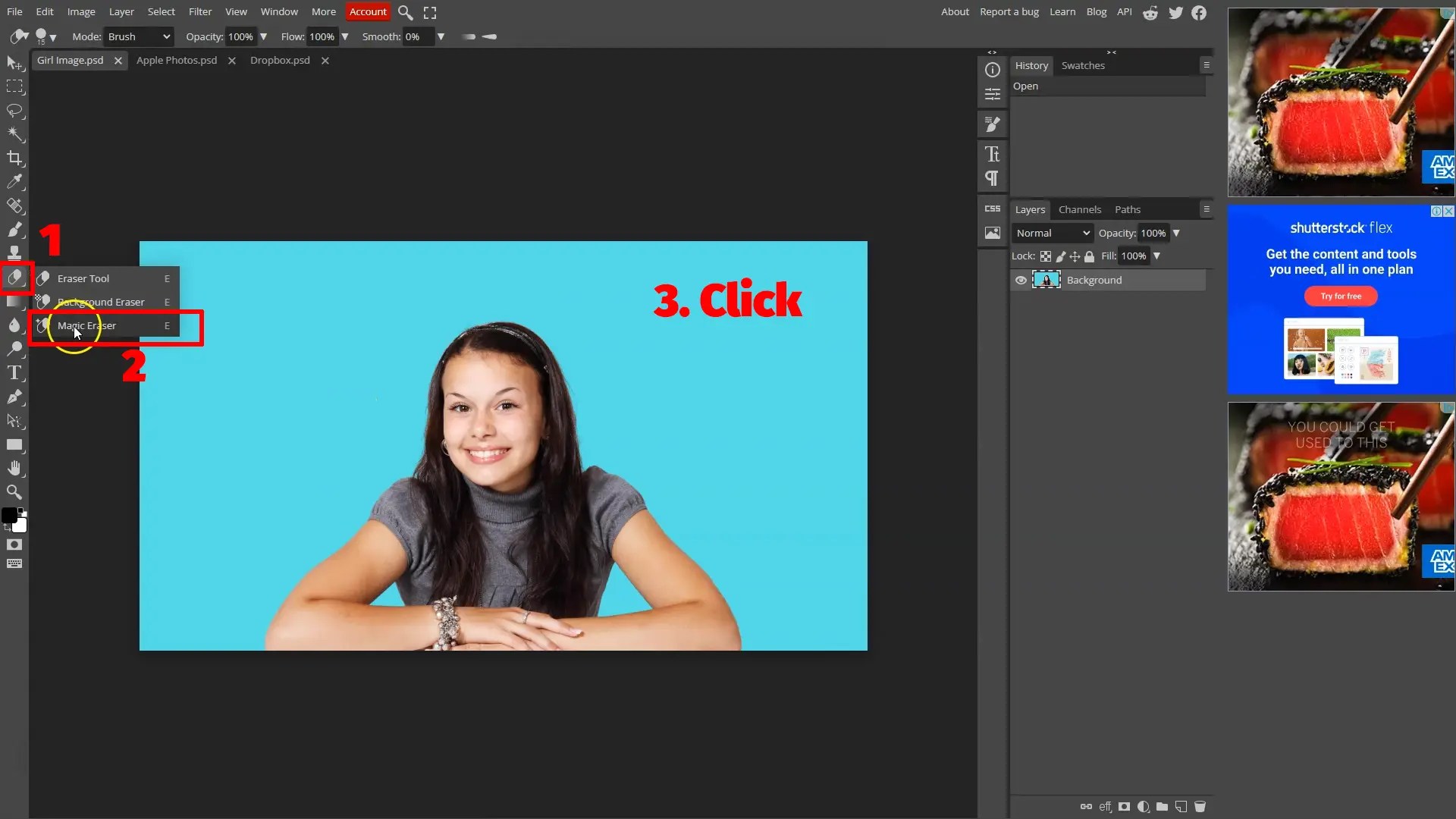This screenshot has width=1456, height=819.
Task: Open the CSS panel
Action: pyautogui.click(x=993, y=209)
